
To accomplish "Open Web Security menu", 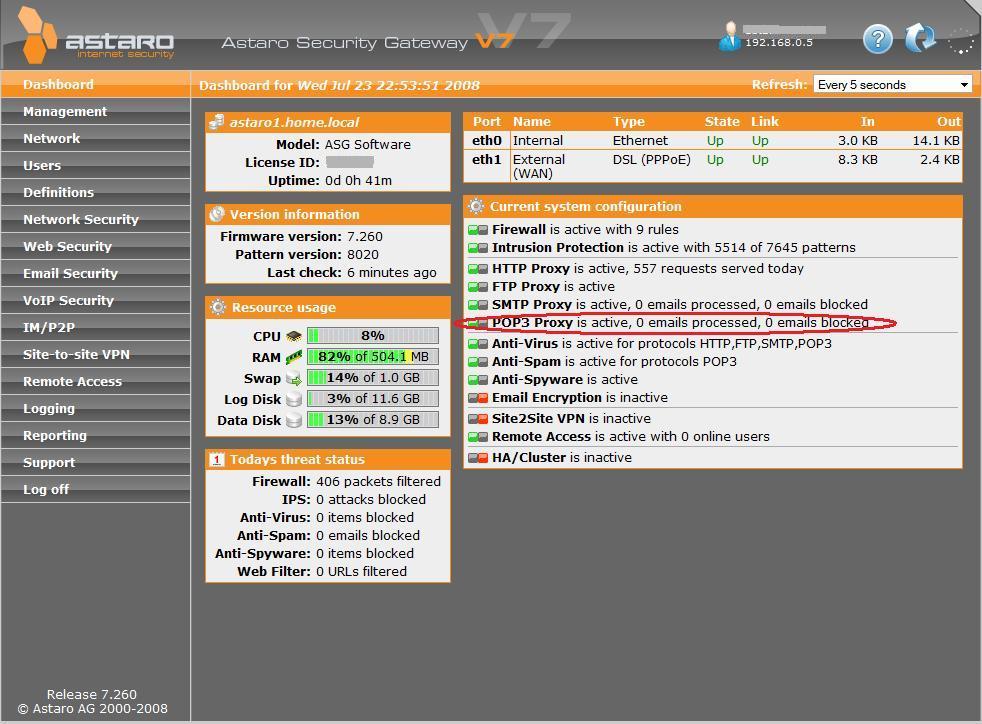I will [95, 246].
